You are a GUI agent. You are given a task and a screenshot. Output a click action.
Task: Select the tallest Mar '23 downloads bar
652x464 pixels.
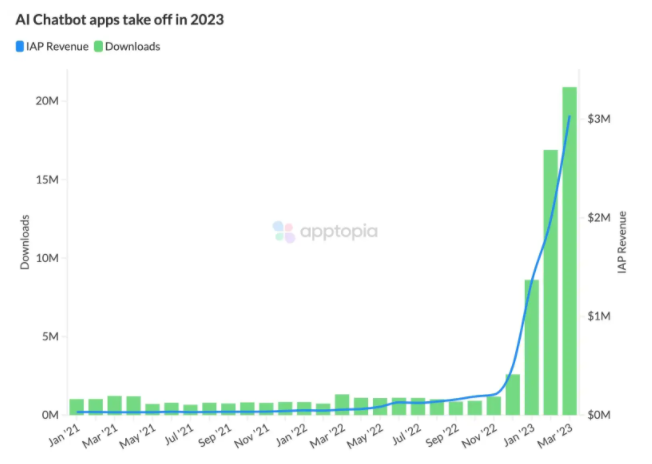[x=569, y=250]
